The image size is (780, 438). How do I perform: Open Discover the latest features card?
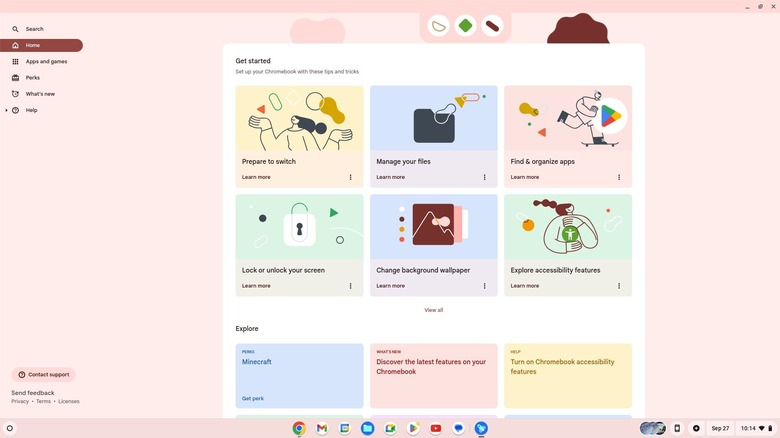pos(434,376)
